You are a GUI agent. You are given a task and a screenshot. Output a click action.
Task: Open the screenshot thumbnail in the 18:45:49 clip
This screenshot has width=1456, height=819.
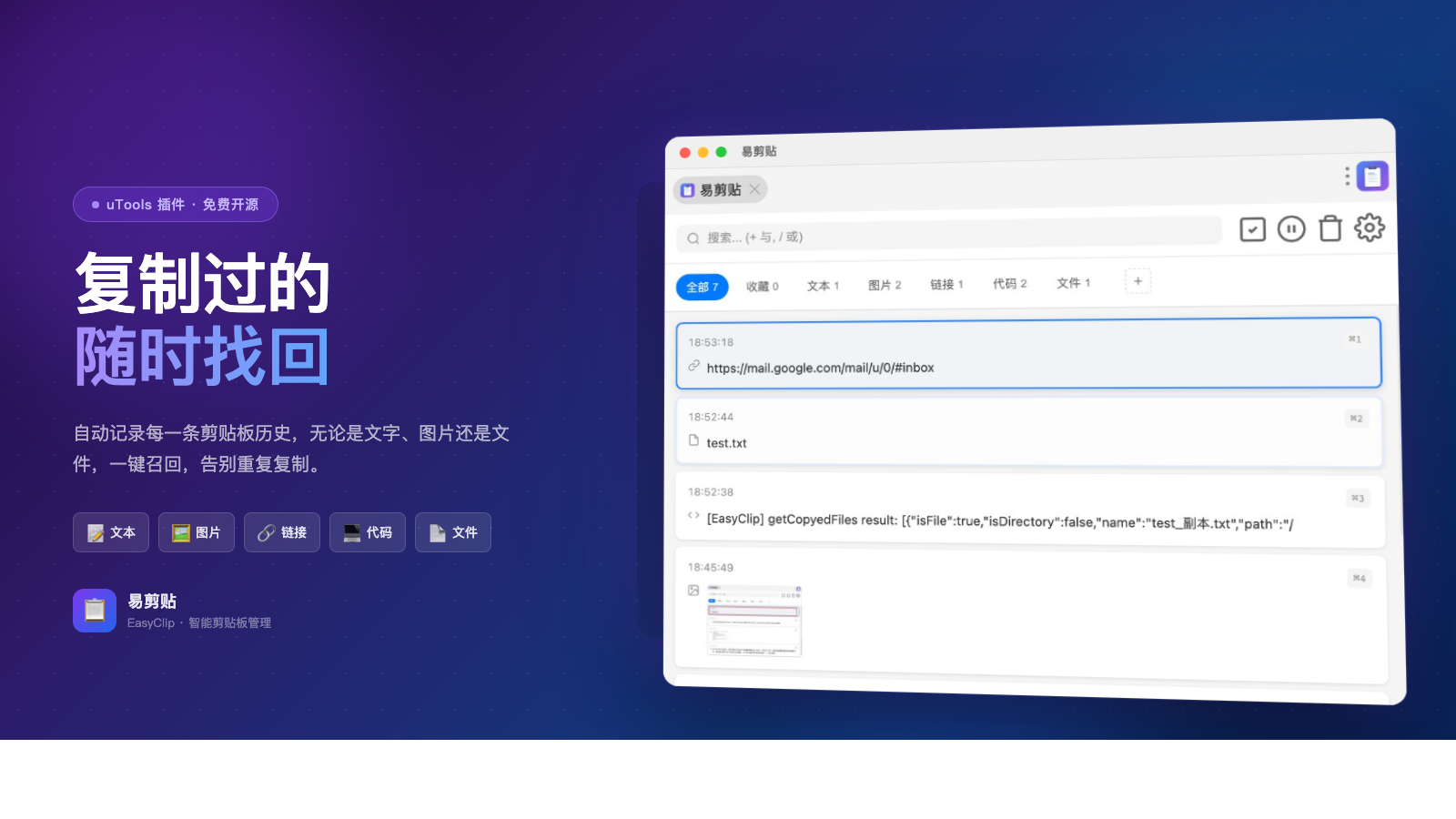(754, 621)
